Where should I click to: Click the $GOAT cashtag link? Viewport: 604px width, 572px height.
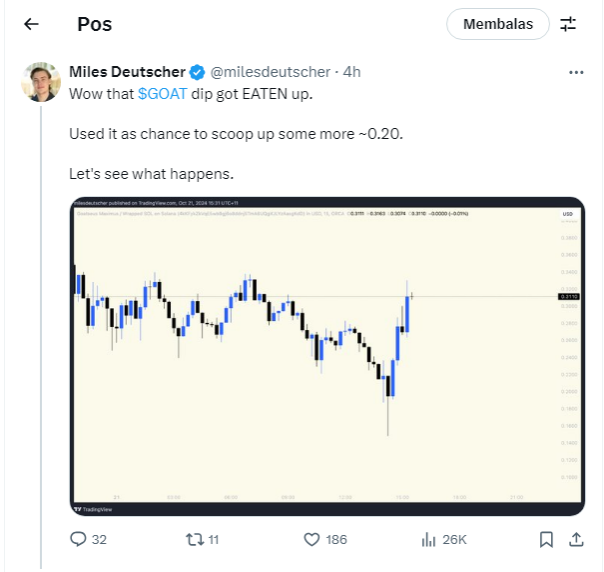point(162,92)
